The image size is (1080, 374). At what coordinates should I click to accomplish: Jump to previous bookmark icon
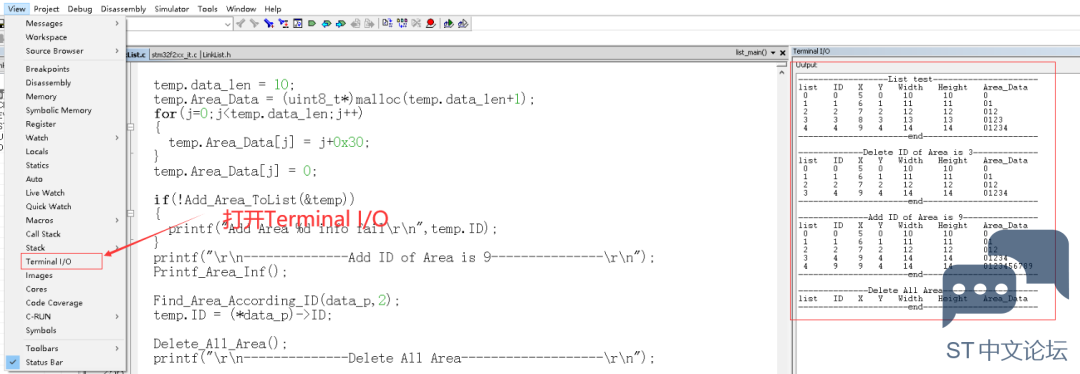coord(326,23)
